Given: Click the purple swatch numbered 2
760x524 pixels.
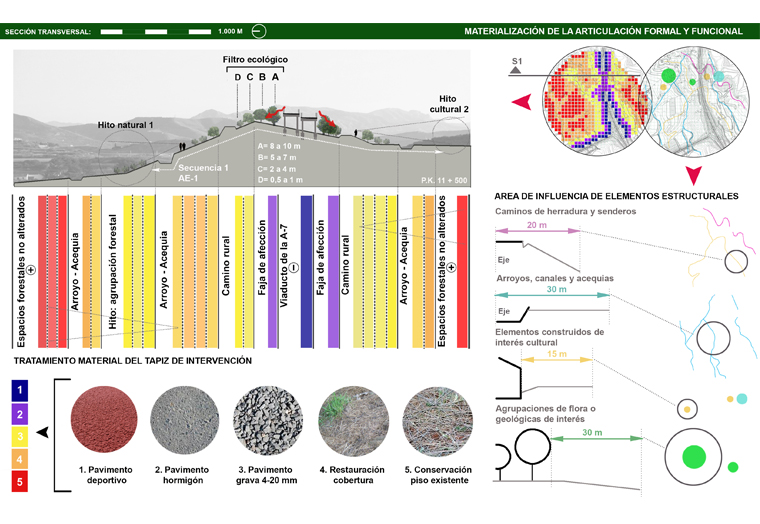Looking at the screenshot, I should click(x=20, y=414).
